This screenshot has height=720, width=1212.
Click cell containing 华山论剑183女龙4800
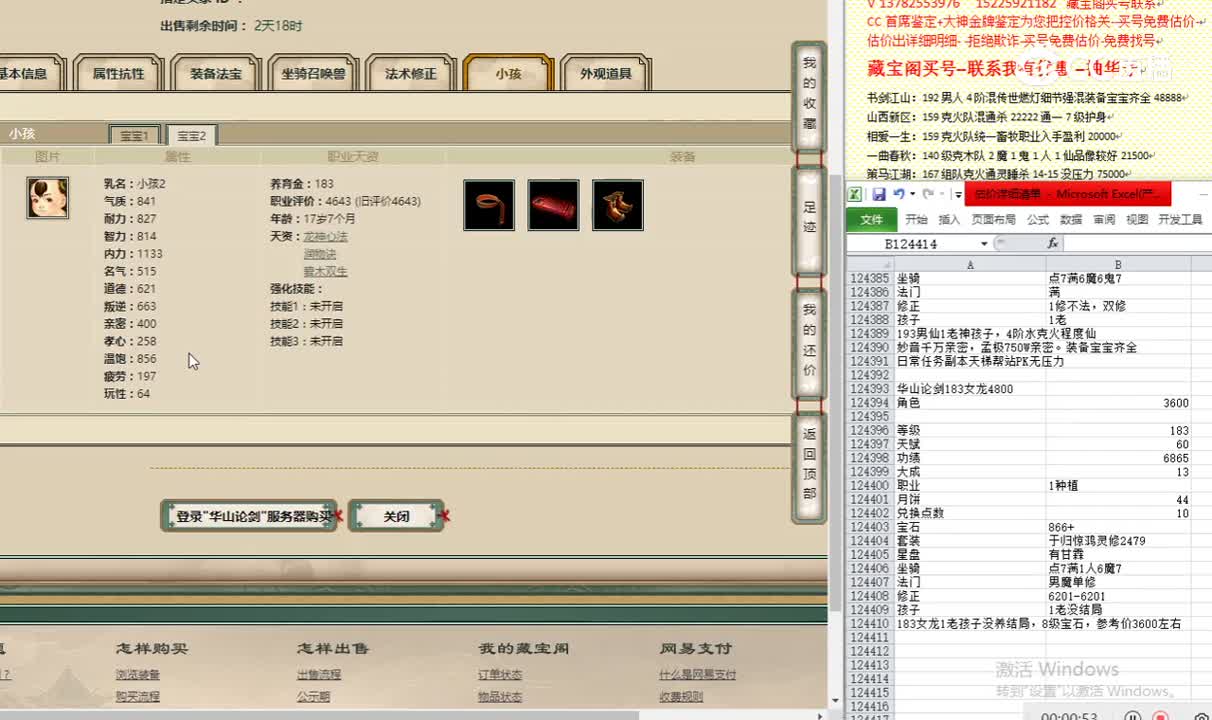pyautogui.click(x=970, y=389)
